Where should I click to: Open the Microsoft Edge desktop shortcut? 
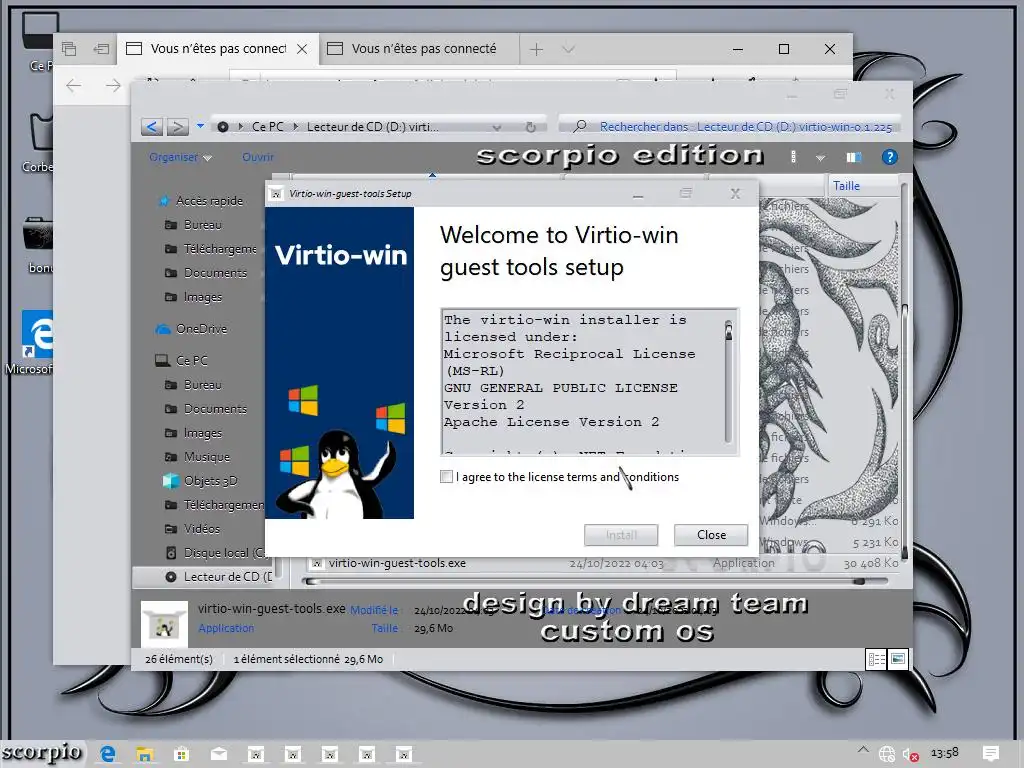click(x=30, y=343)
